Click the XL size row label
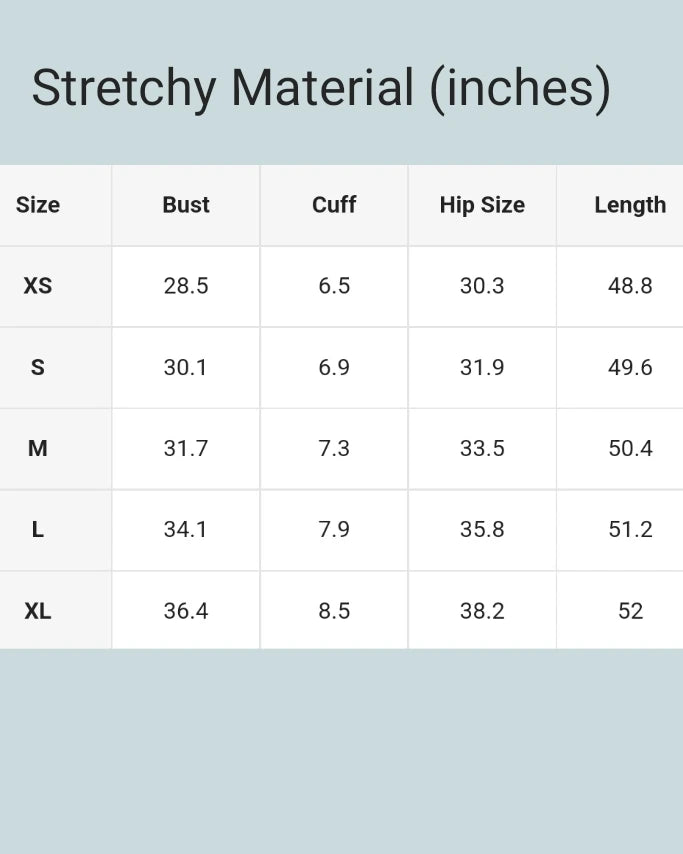Image resolution: width=683 pixels, height=854 pixels. (x=38, y=610)
